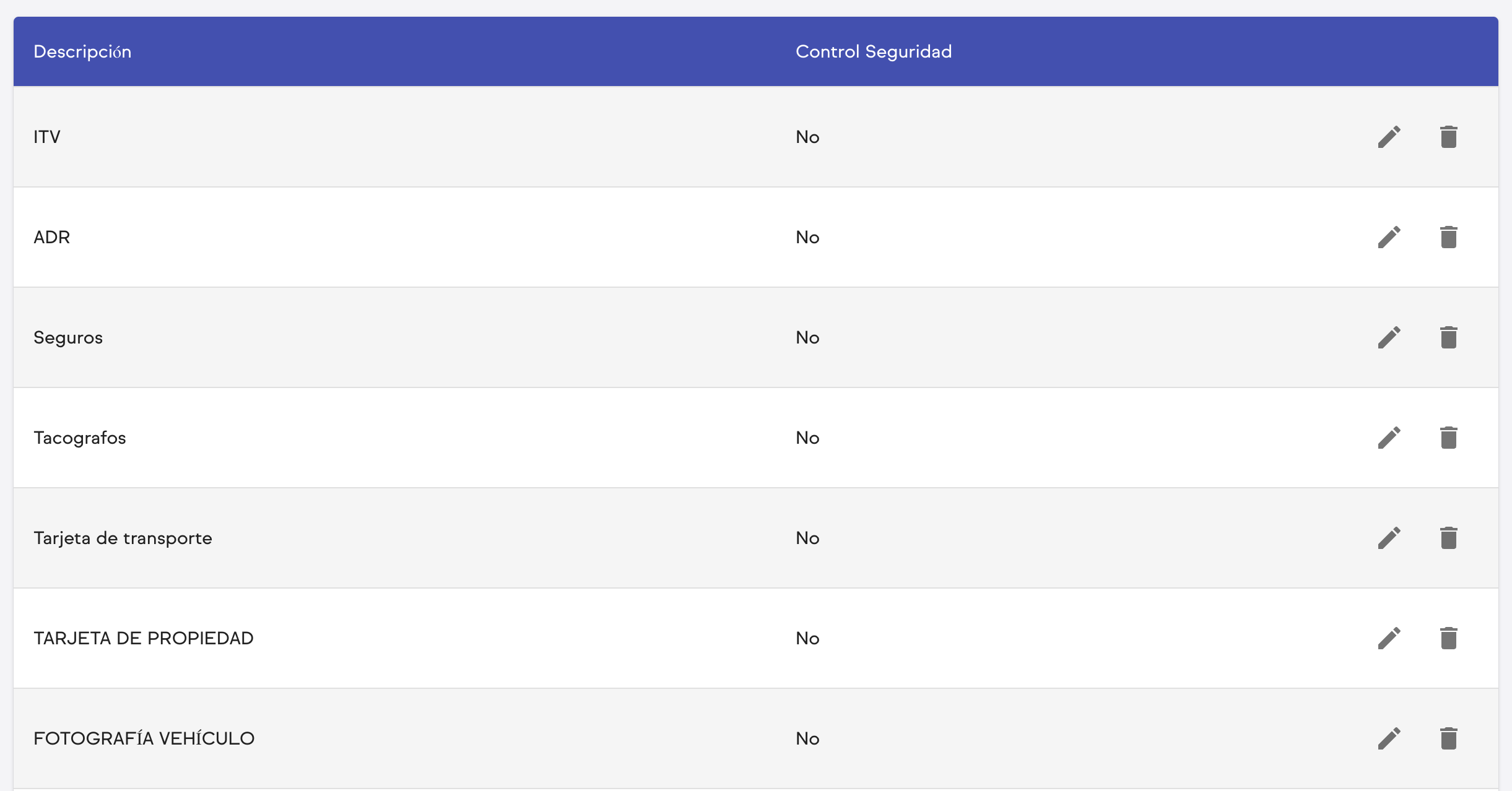Viewport: 1512px width, 791px height.
Task: Delete FOTOGRAFÍA VEHÍCULO row
Action: 1448,738
